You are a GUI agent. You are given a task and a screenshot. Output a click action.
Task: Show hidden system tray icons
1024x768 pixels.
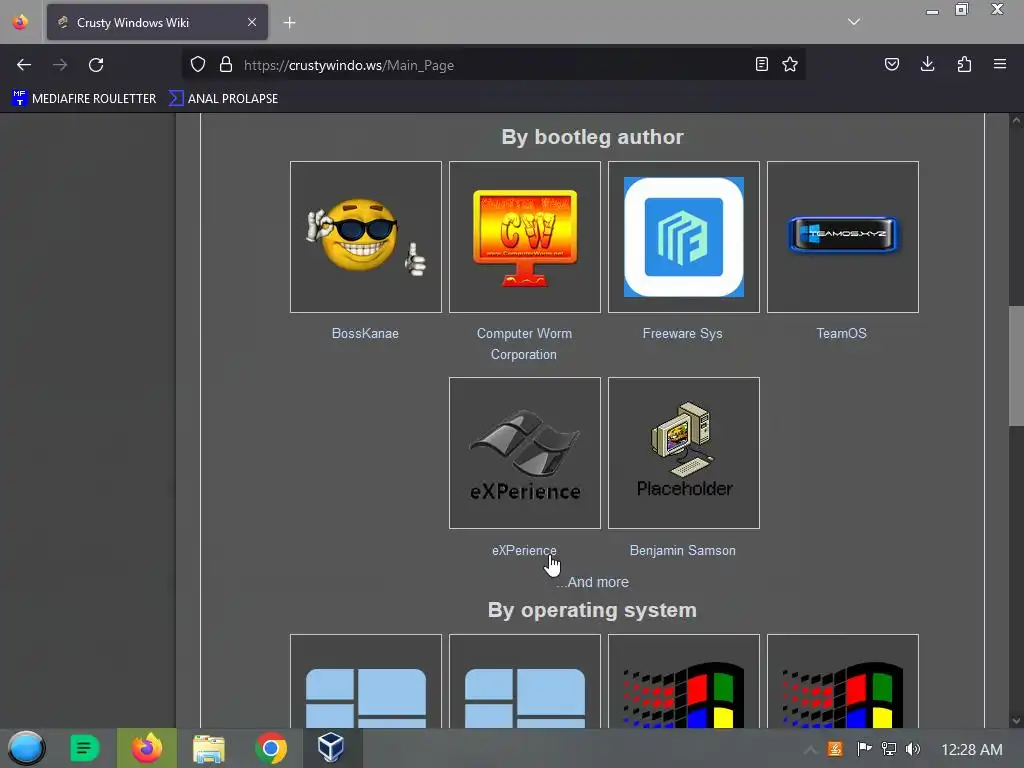tap(810, 750)
